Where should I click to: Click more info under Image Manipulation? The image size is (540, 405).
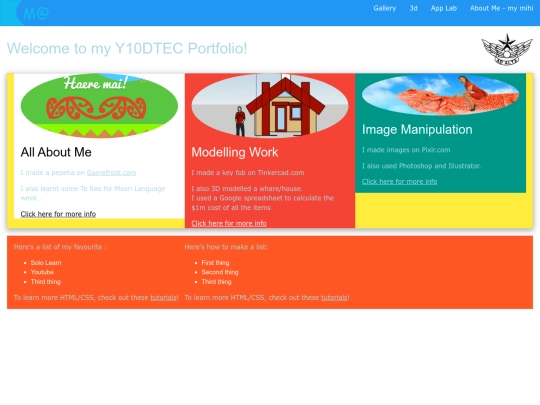point(399,181)
